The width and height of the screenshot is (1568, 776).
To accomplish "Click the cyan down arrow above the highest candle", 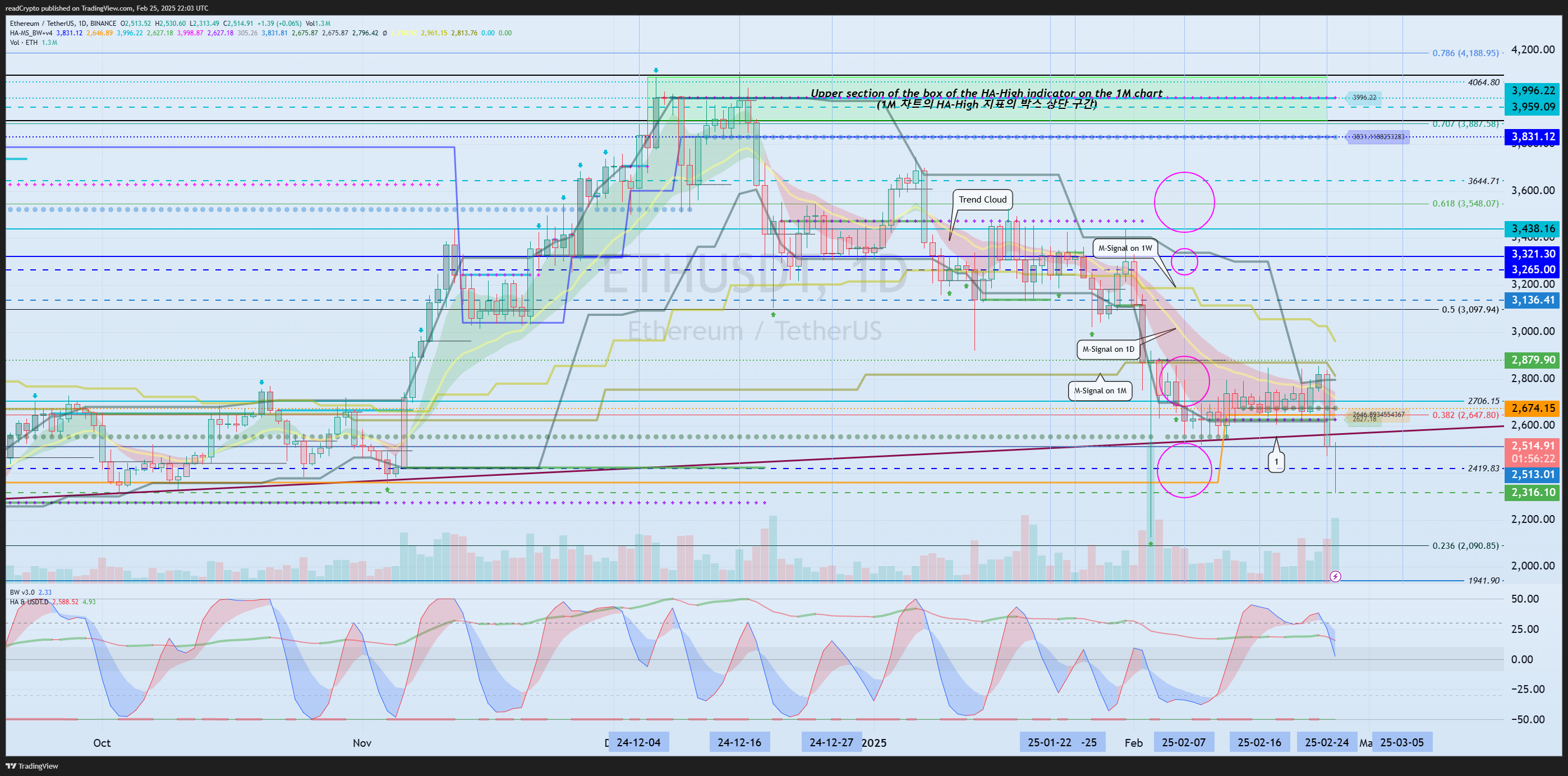I will click(656, 71).
